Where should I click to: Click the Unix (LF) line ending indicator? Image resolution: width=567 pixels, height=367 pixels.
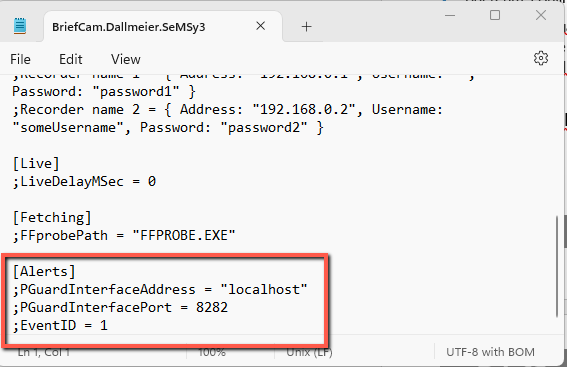(x=309, y=352)
